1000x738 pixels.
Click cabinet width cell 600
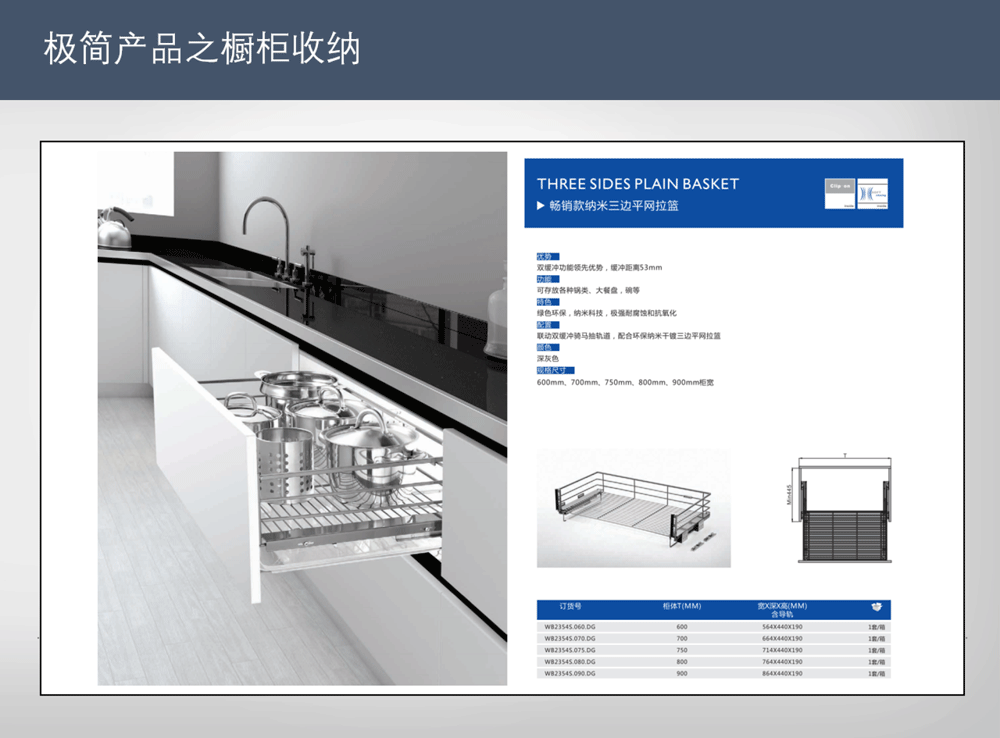682,627
